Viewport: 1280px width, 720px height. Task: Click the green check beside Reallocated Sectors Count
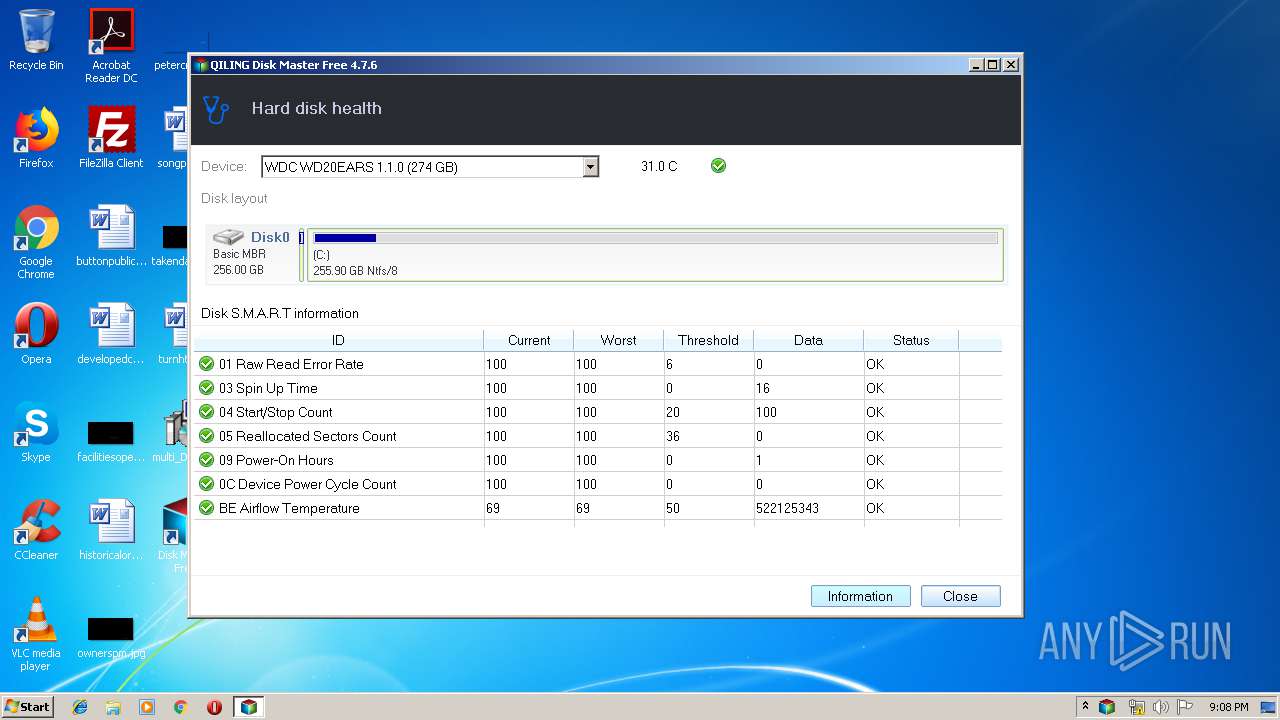[x=207, y=436]
